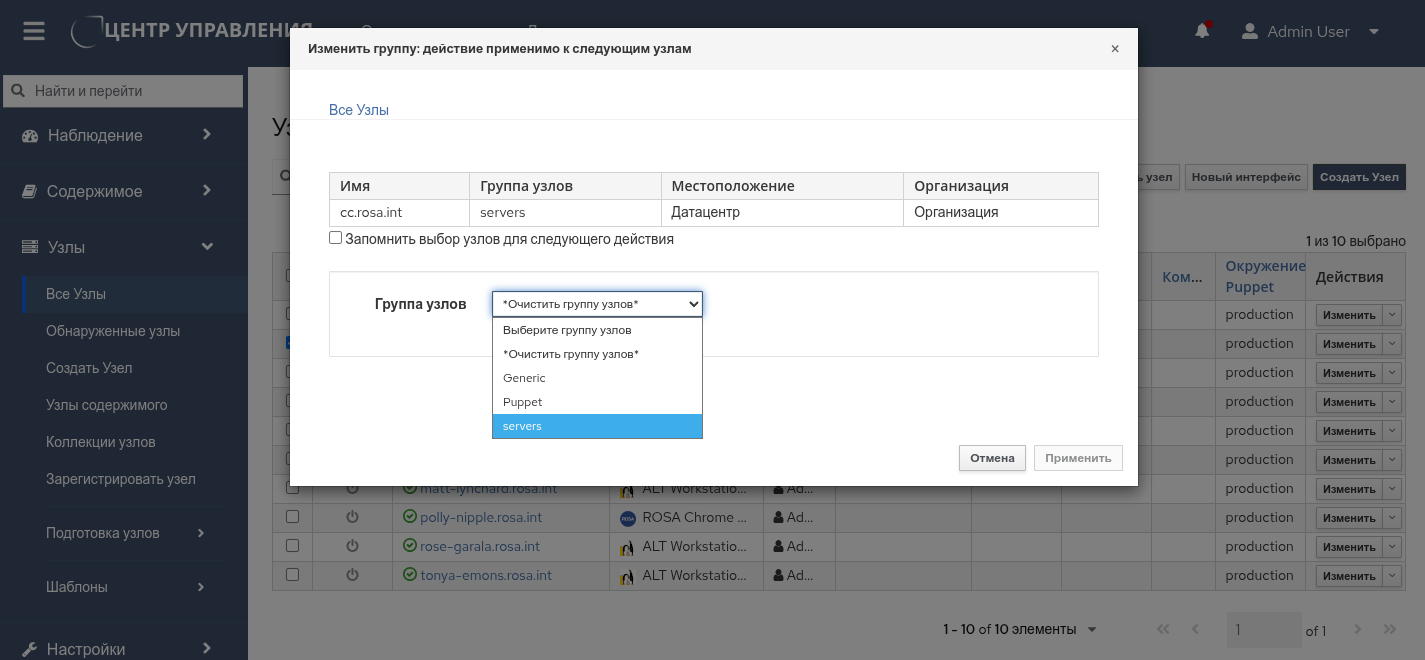Enable 'Запомнить выбор узлов' checkbox
Screen dimensions: 1425x660
click(x=336, y=238)
